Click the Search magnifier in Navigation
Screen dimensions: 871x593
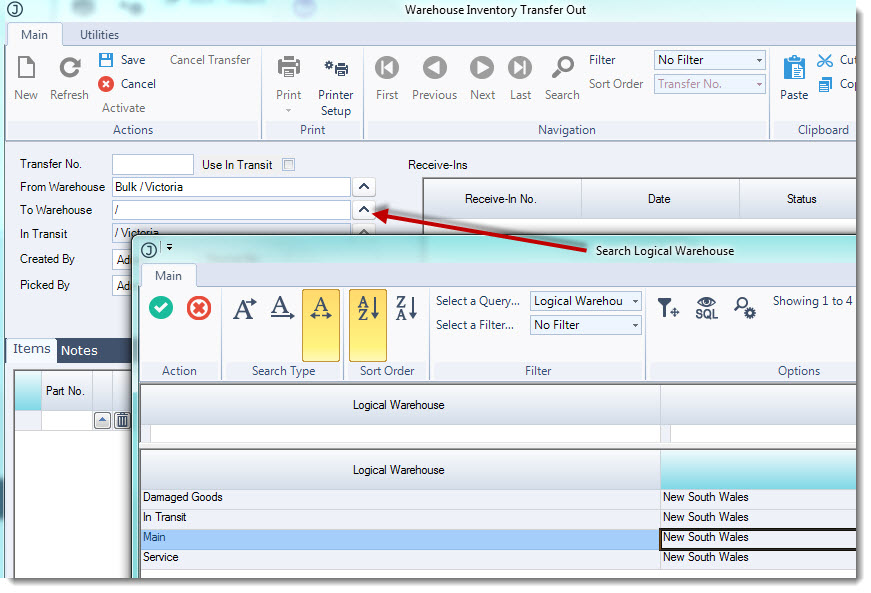click(x=562, y=68)
